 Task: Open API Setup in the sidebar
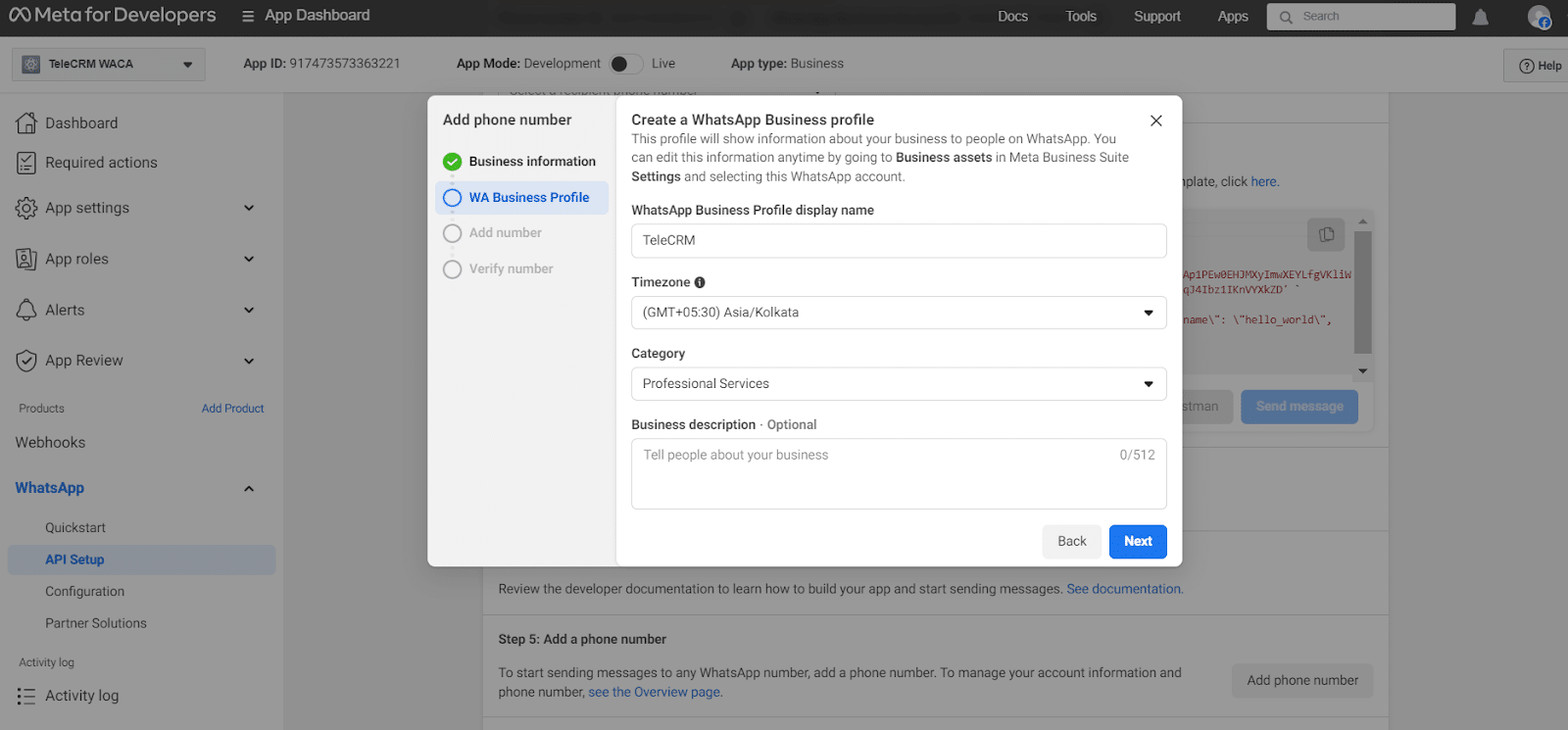(x=142, y=560)
